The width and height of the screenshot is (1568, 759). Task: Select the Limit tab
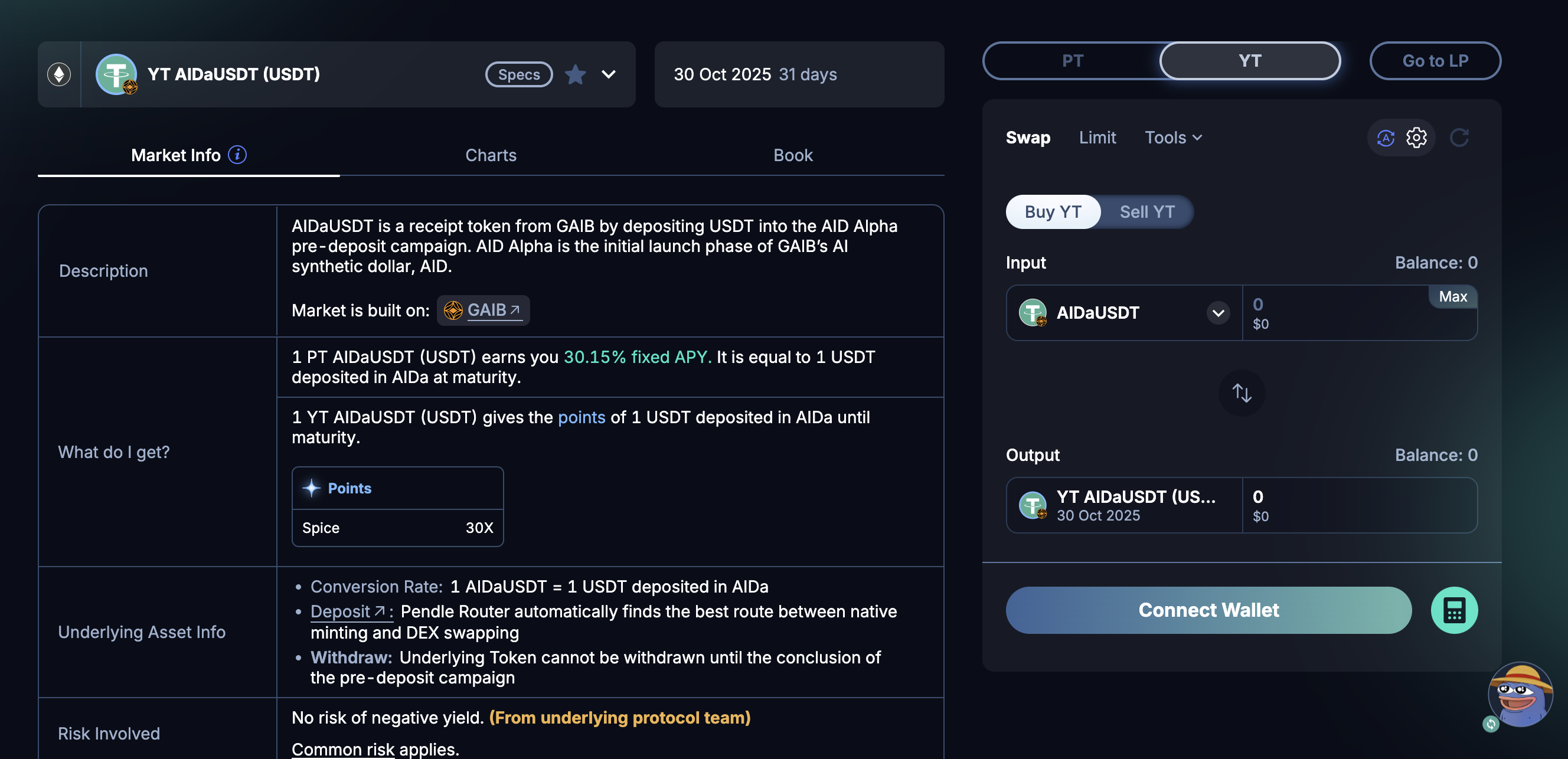1097,138
